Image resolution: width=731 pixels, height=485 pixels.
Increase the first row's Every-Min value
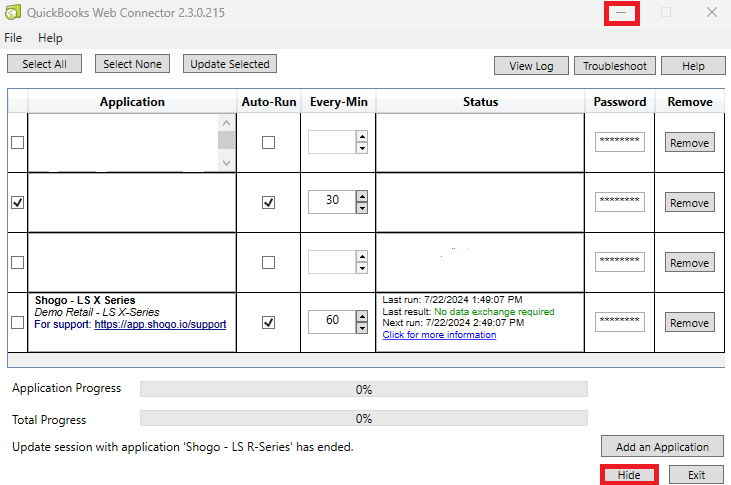pos(362,137)
